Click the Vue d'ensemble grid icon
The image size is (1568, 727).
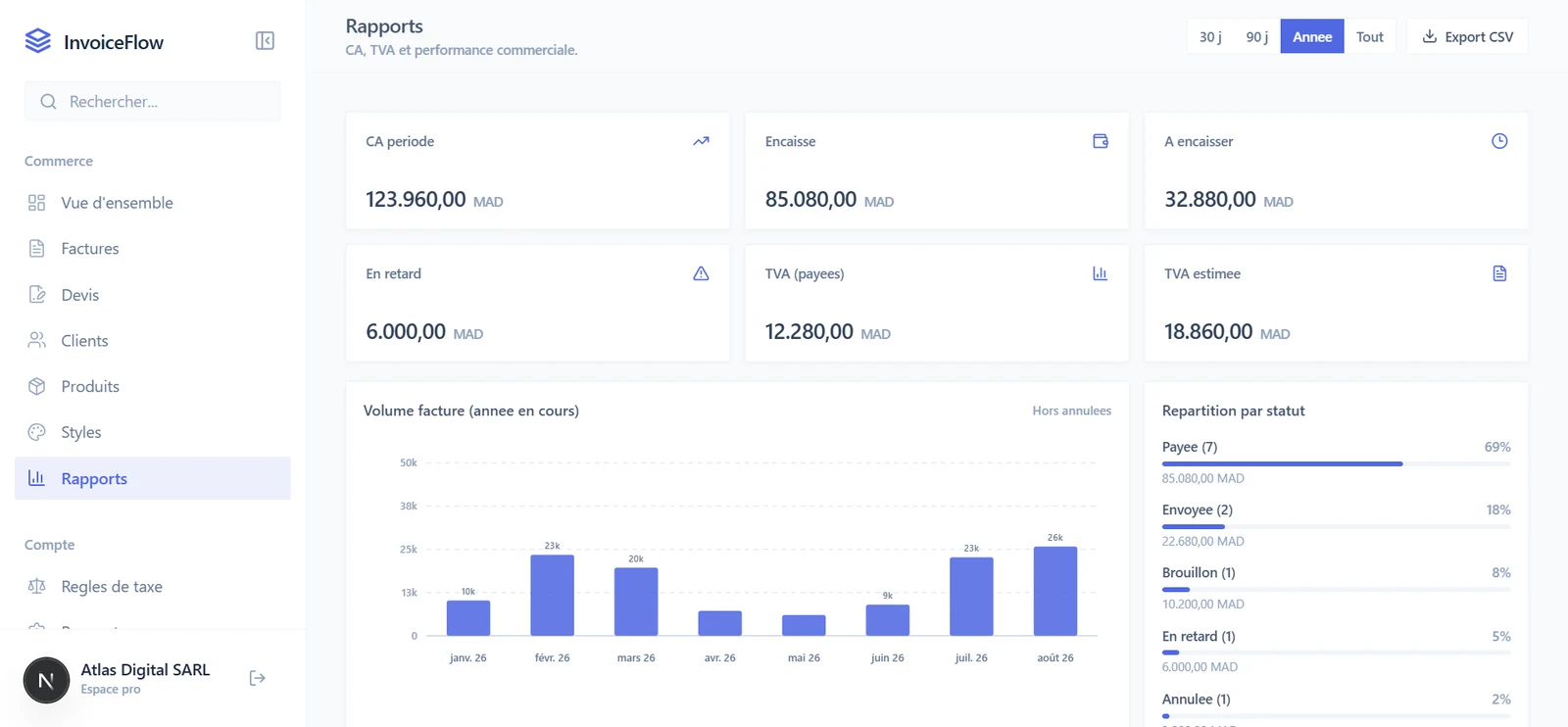(x=37, y=203)
